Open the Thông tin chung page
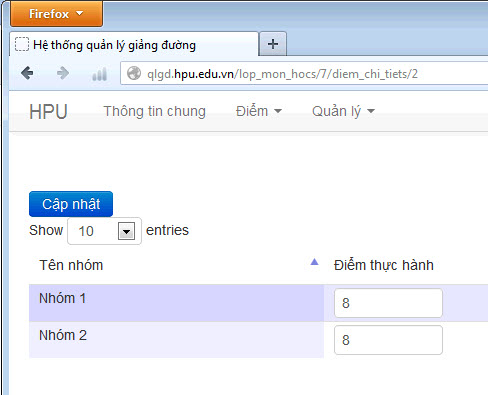488x395 pixels. [154, 111]
